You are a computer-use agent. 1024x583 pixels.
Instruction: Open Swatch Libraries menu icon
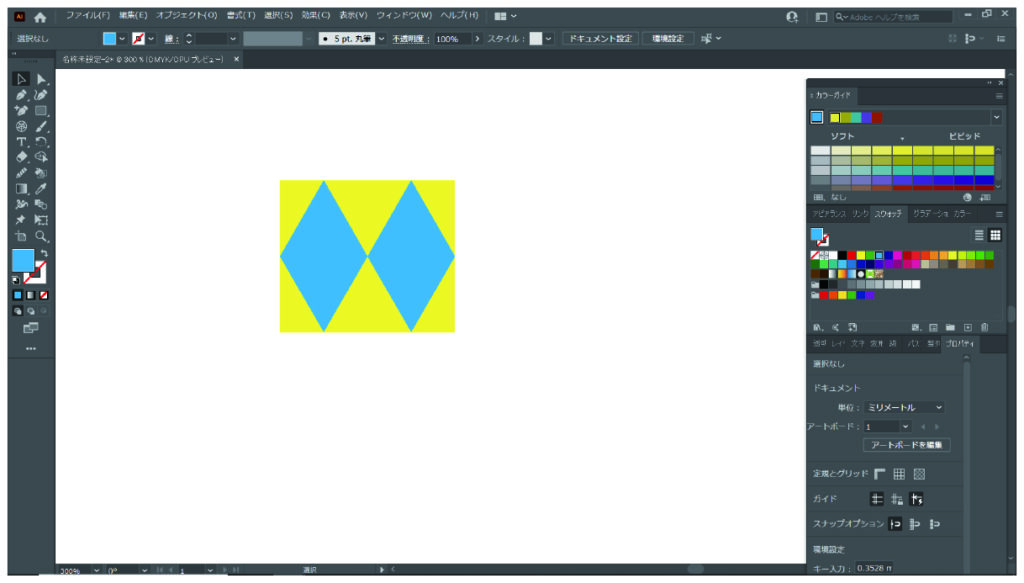pyautogui.click(x=818, y=327)
